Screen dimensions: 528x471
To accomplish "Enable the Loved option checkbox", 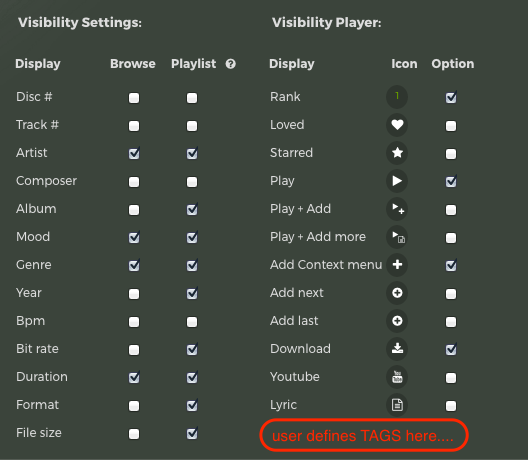I will (451, 126).
